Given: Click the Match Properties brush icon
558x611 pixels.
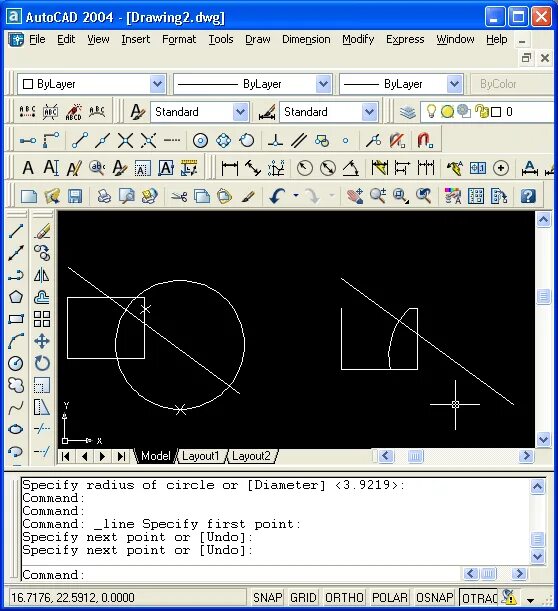Looking at the screenshot, I should pos(248,196).
